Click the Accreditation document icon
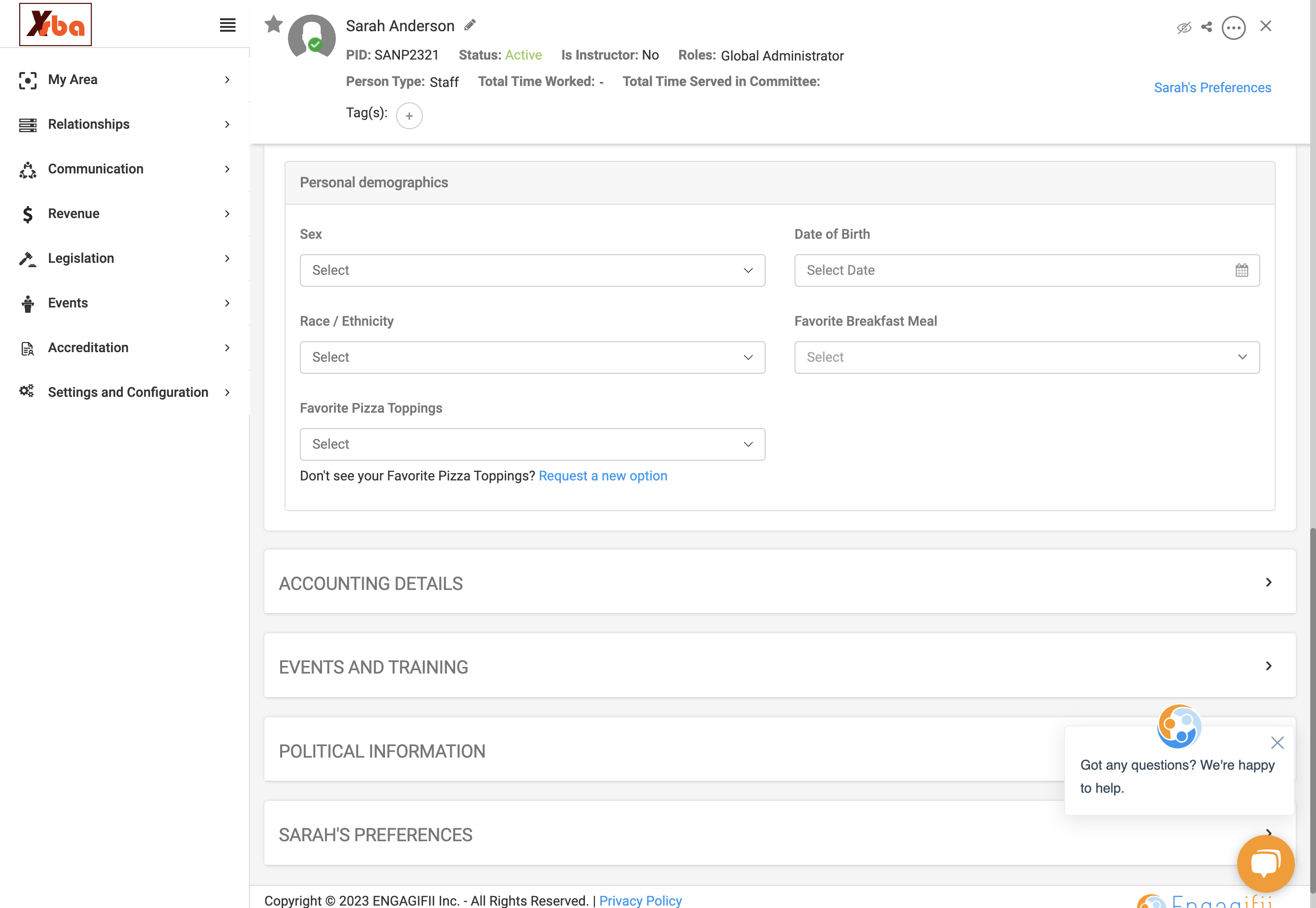Screen dimensions: 1316x908 pyautogui.click(x=27, y=348)
